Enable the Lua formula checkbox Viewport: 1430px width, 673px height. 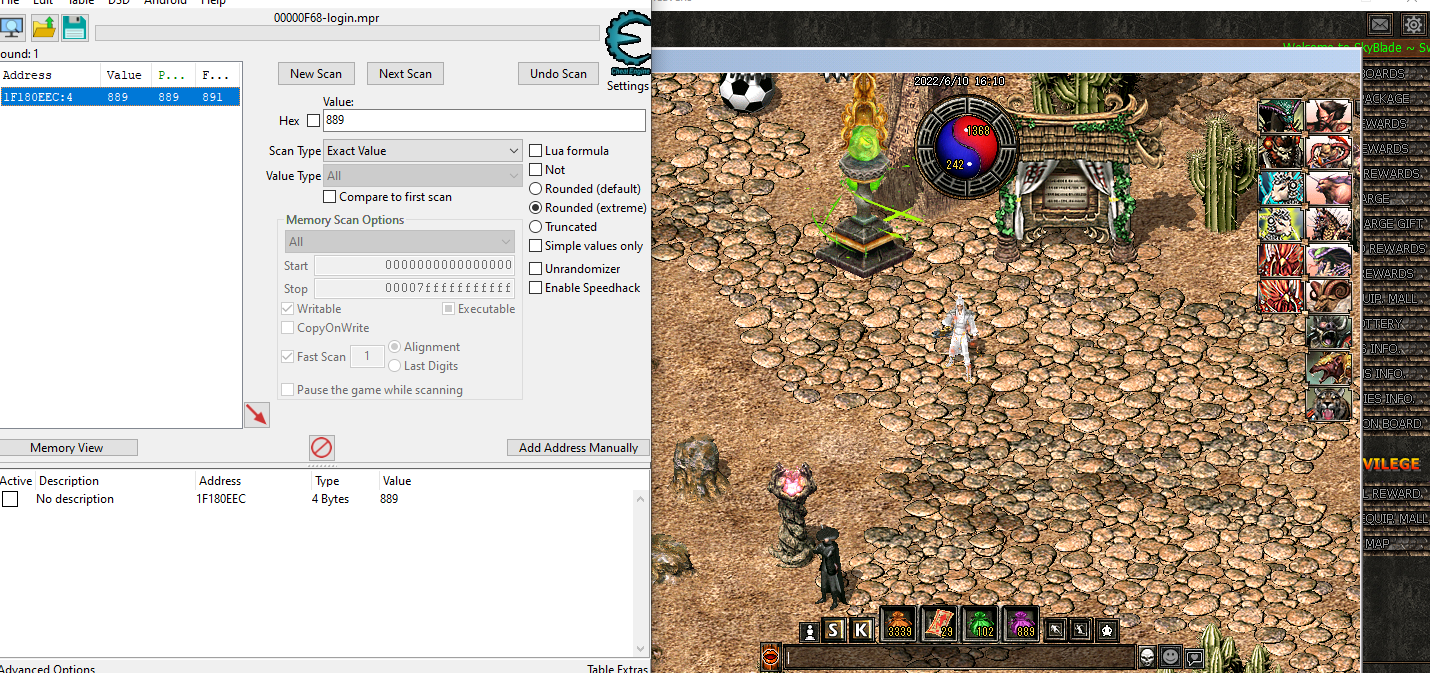536,151
